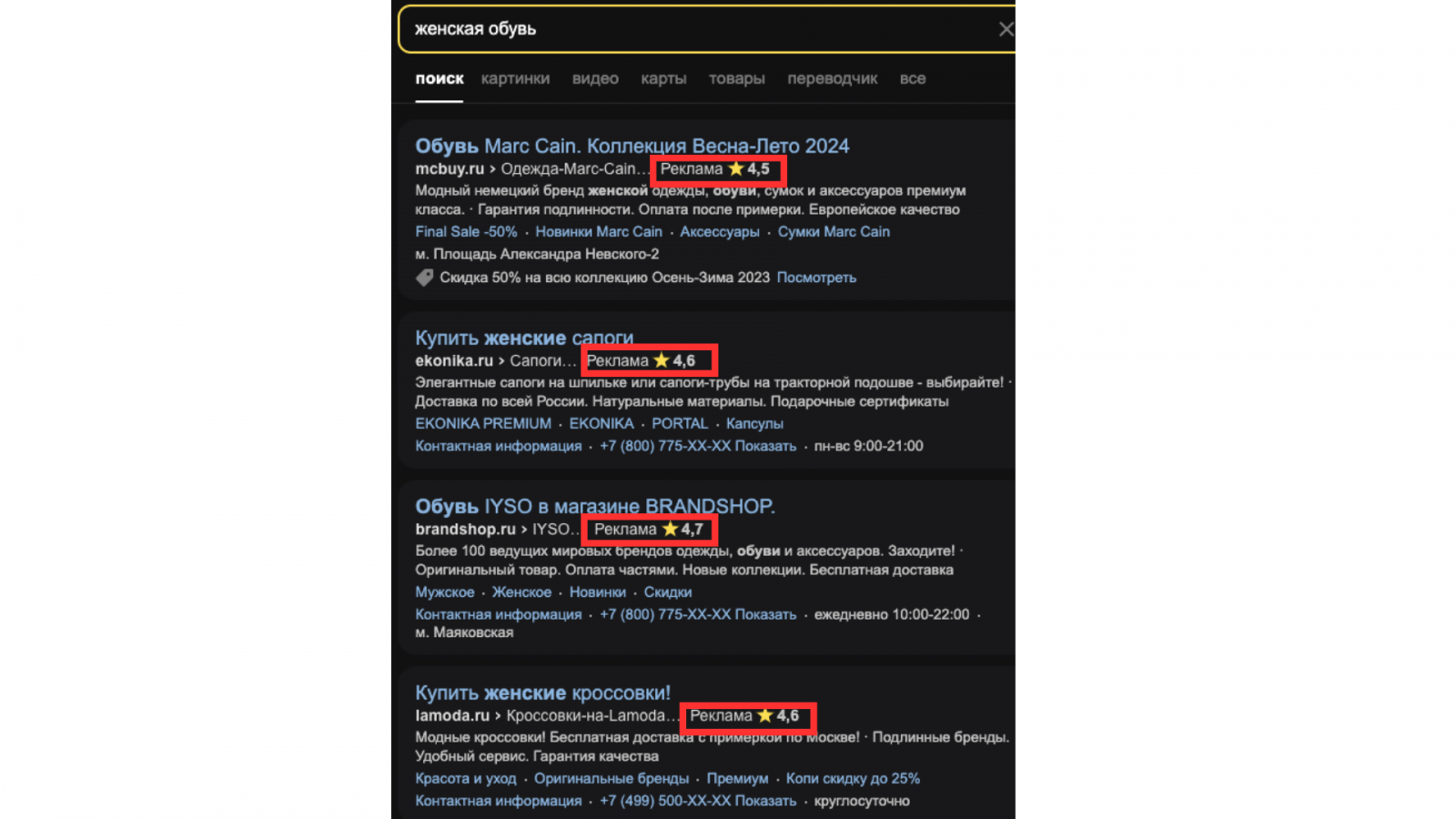Open the 'Оригинальные бренды' sitelink
The image size is (1456, 819).
tap(612, 779)
